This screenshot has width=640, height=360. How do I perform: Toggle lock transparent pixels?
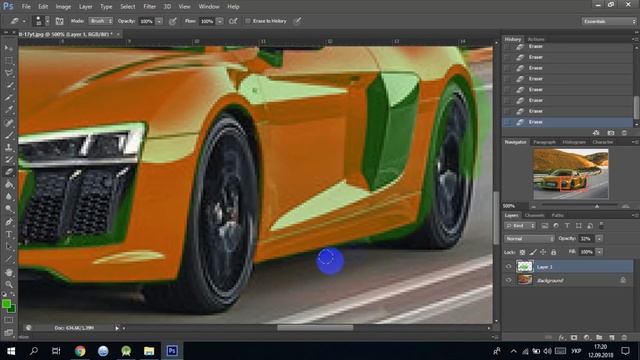point(522,252)
